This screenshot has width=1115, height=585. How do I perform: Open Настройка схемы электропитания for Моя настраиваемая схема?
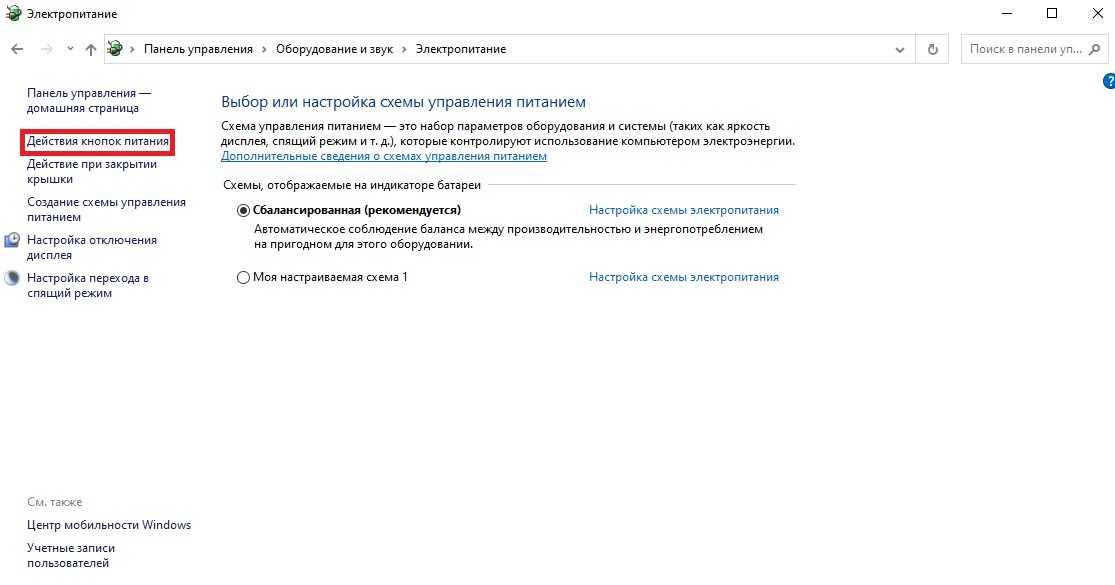pos(683,277)
